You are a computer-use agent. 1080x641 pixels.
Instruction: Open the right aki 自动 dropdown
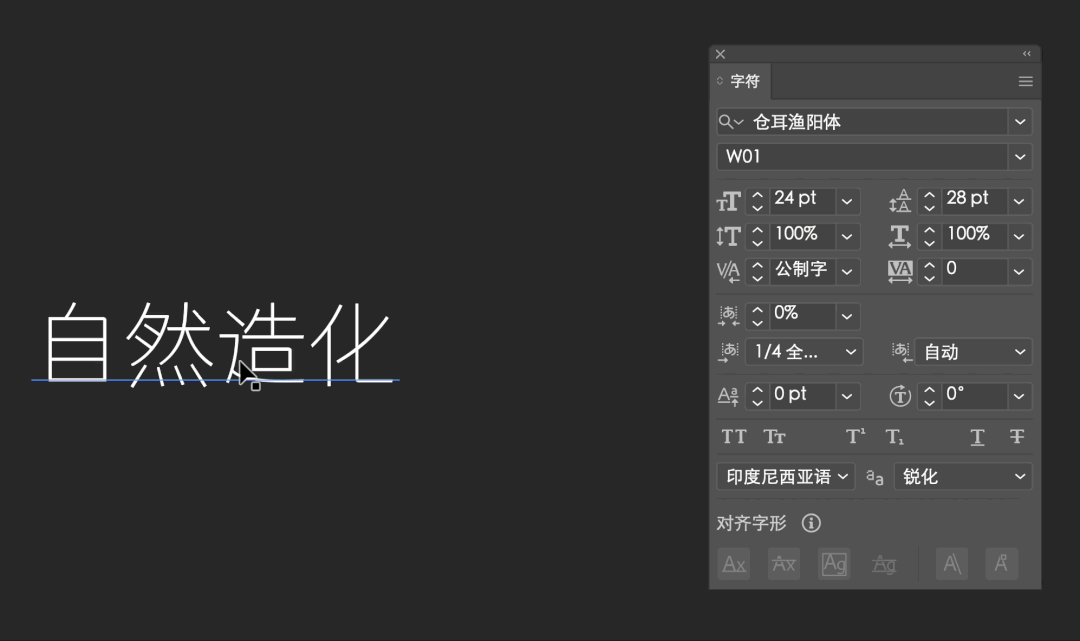point(974,352)
